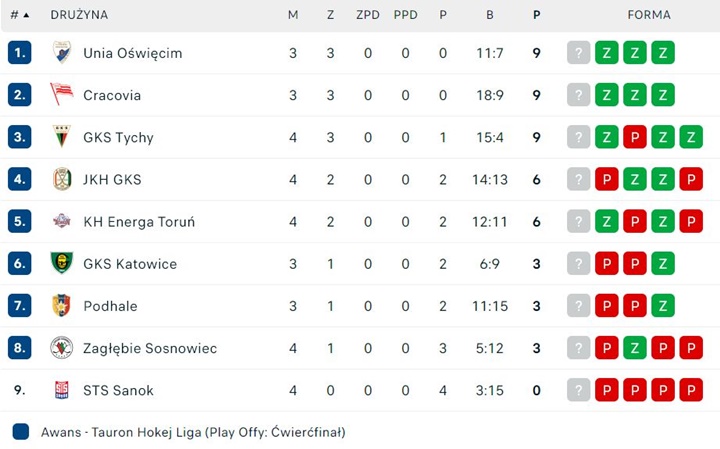This screenshot has height=449, width=720.
Task: Sort by matches played M column
Action: [293, 15]
